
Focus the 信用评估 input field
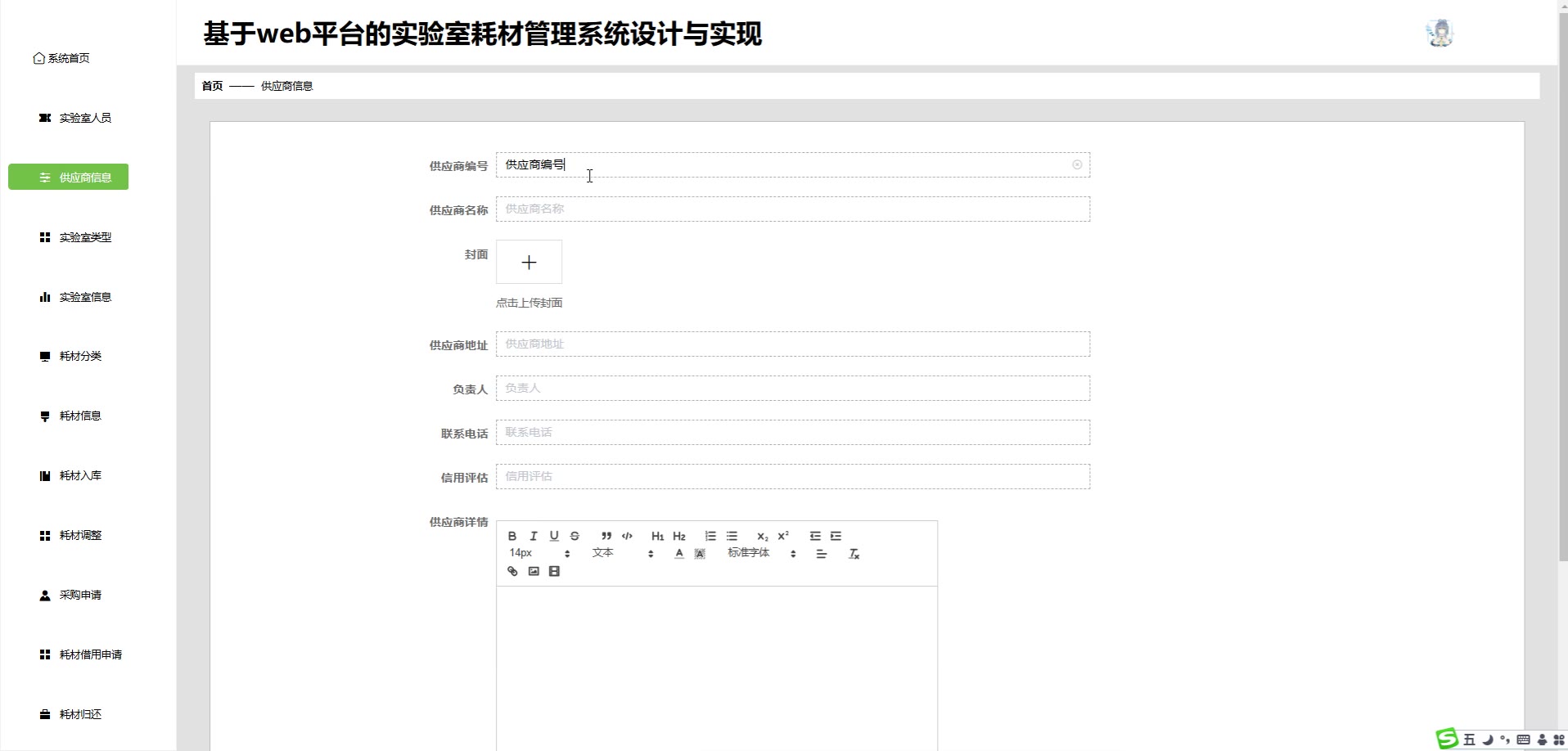(x=792, y=476)
